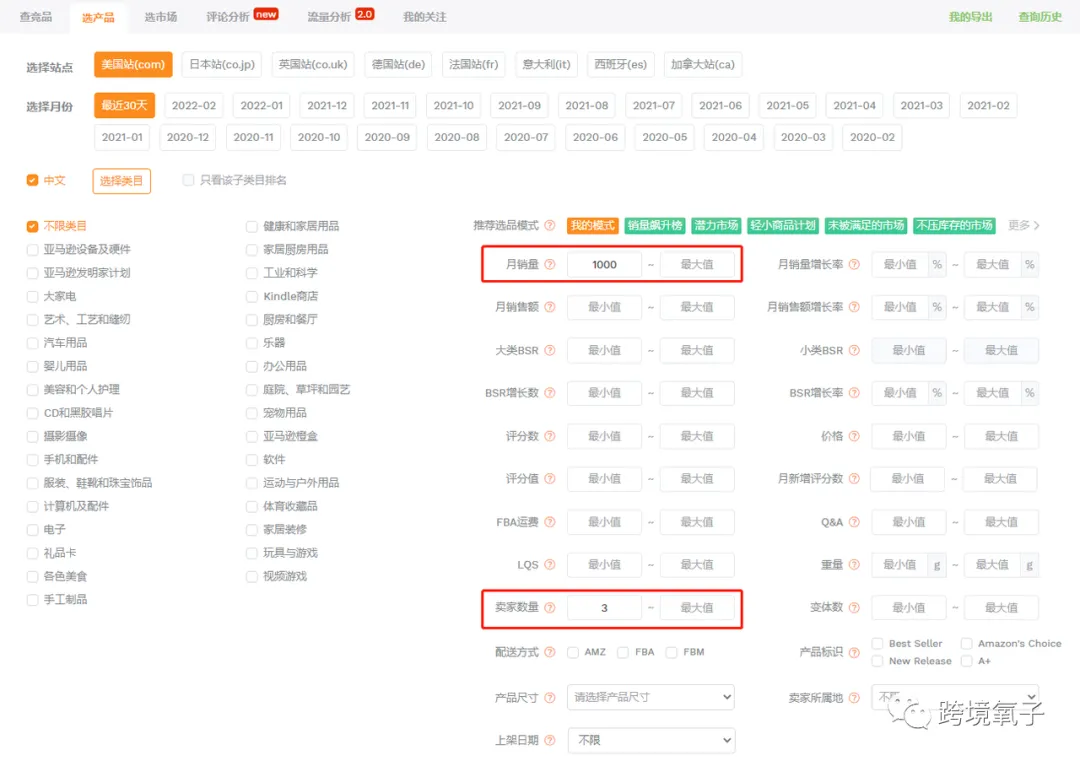The height and width of the screenshot is (761, 1080).
Task: Click the help icon next to 月销售额增长率
Action: click(854, 307)
